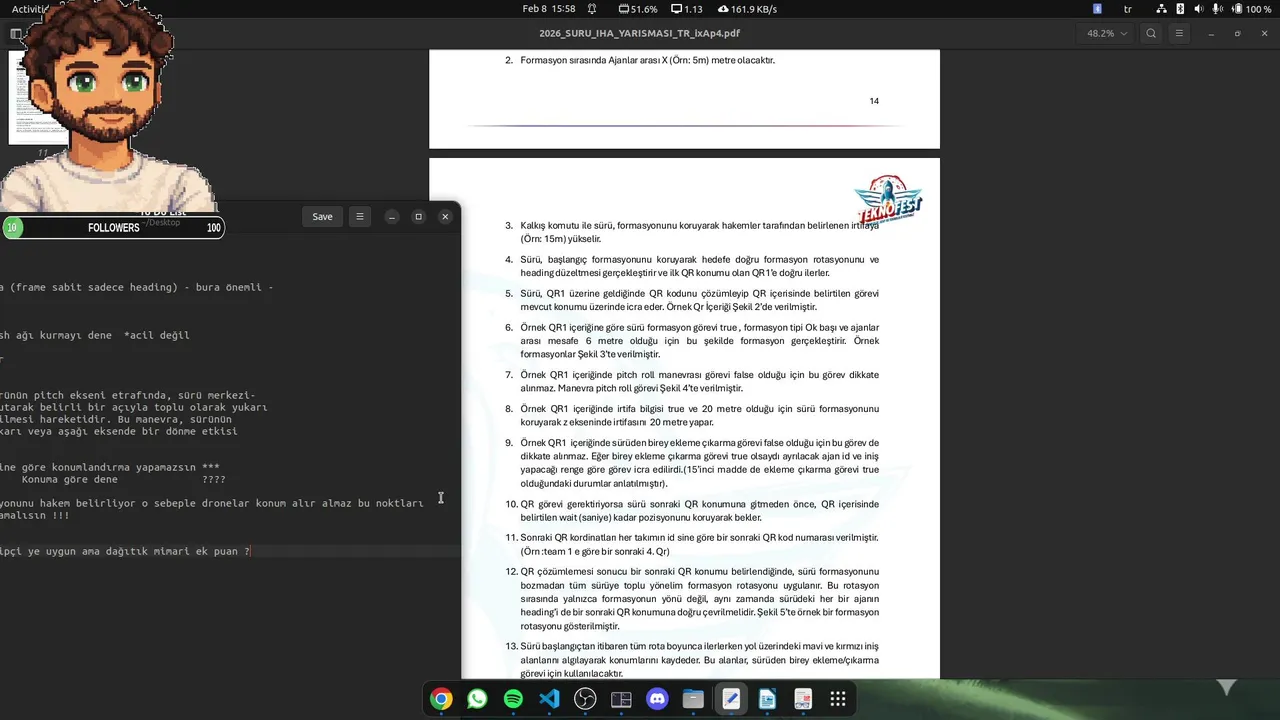Click the CPU load 1.13 indicator
Viewport: 1280px width, 720px height.
pyautogui.click(x=687, y=9)
